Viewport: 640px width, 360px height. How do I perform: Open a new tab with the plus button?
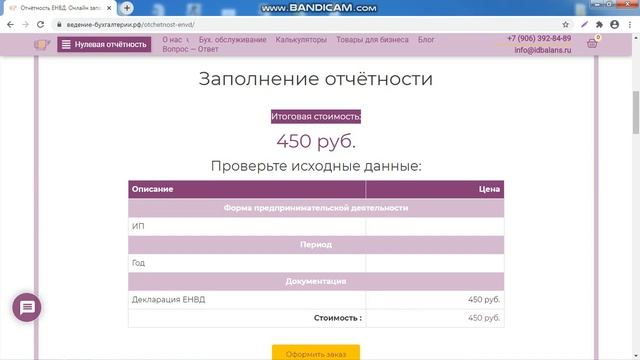127,8
